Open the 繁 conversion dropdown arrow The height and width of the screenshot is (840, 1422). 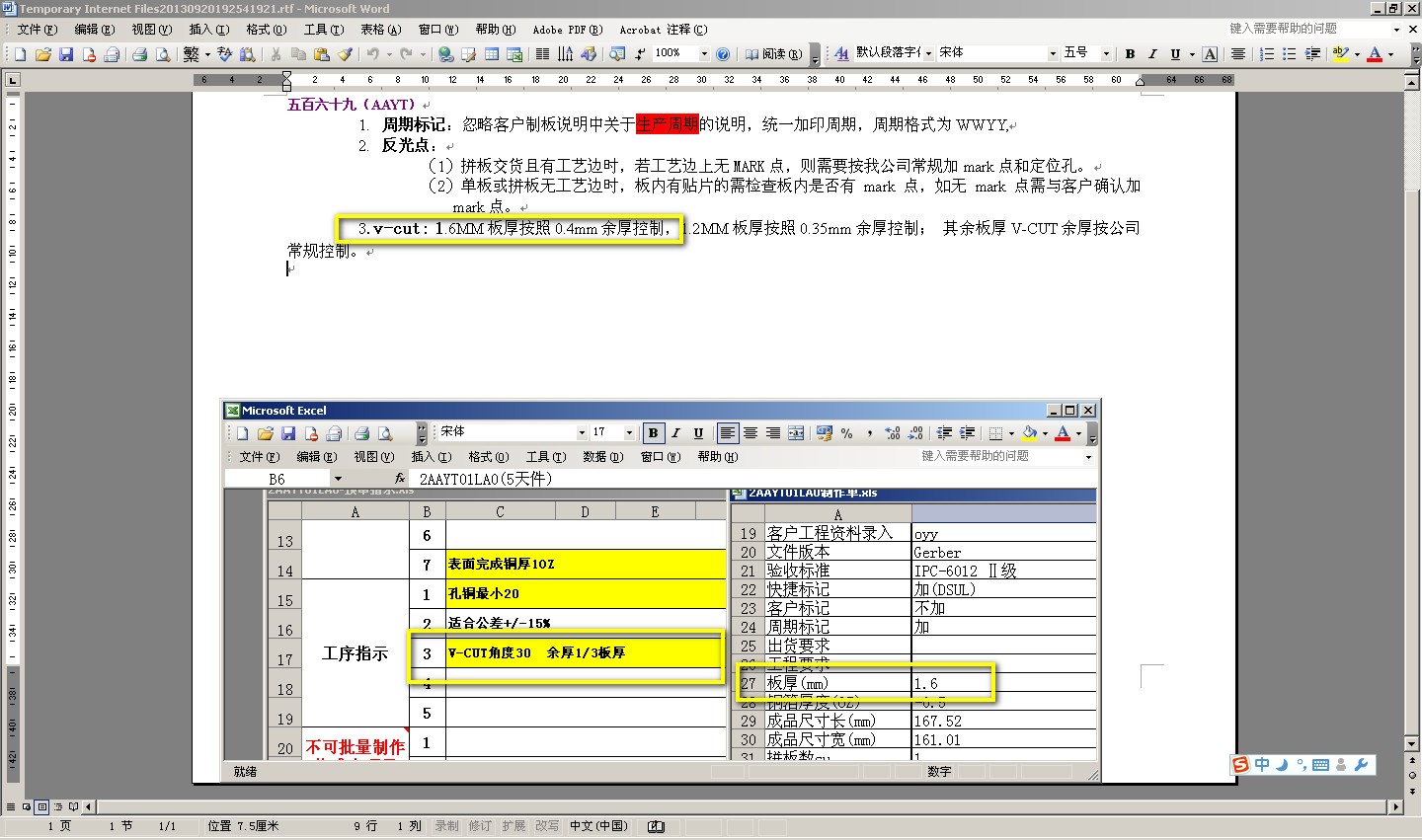coord(207,54)
